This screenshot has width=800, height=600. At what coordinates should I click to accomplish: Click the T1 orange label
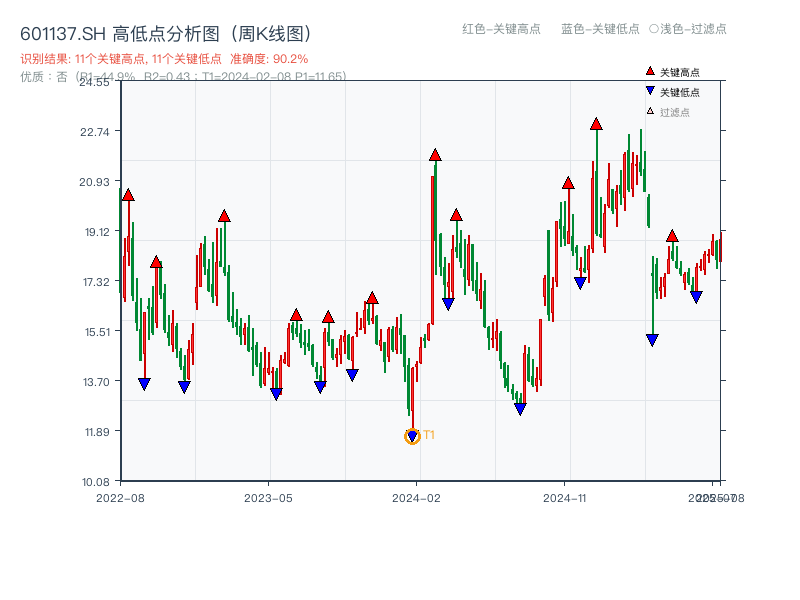[429, 435]
